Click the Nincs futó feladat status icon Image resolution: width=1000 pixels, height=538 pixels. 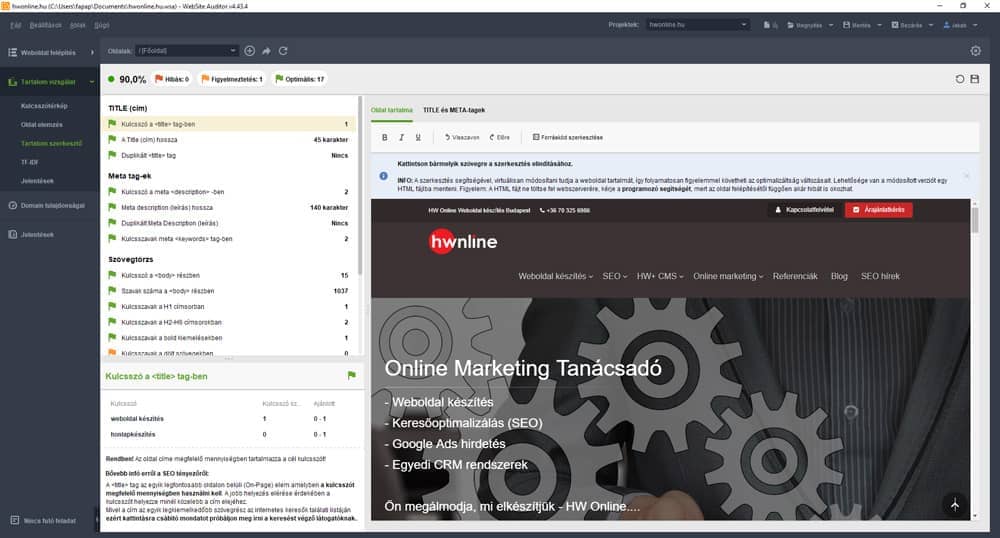tap(15, 520)
